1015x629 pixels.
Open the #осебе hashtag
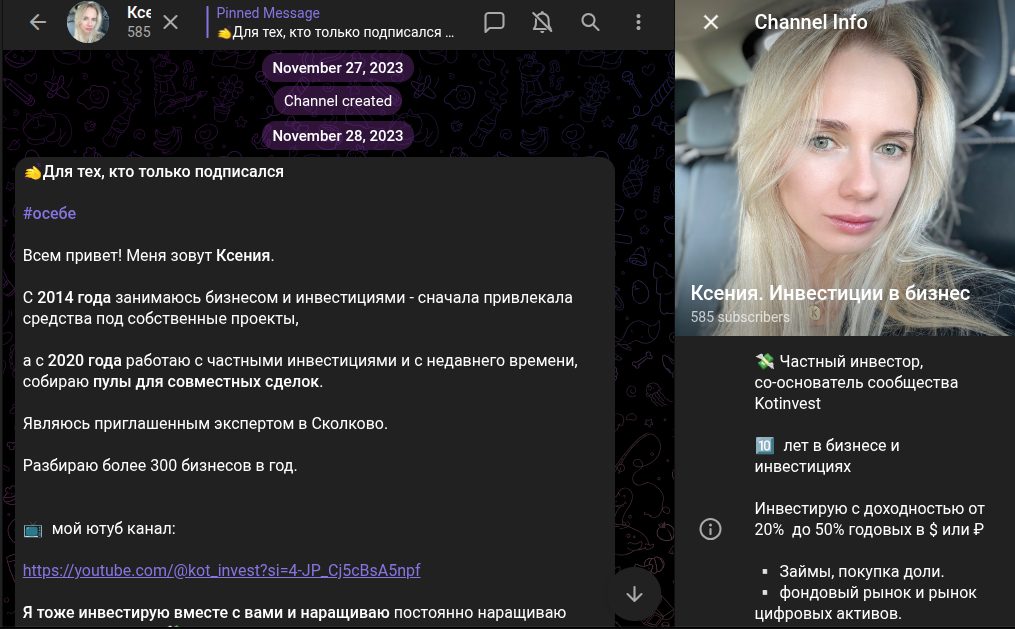(49, 214)
